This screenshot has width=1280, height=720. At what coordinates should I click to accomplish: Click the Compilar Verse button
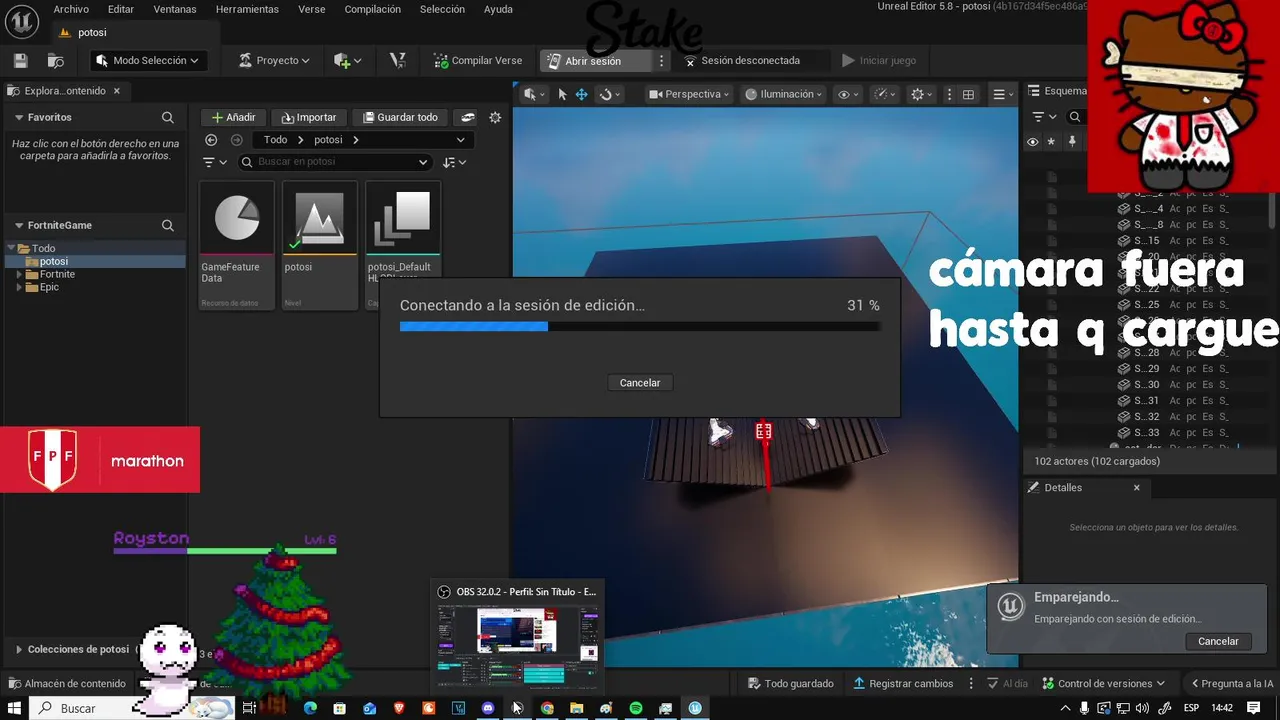click(x=478, y=61)
